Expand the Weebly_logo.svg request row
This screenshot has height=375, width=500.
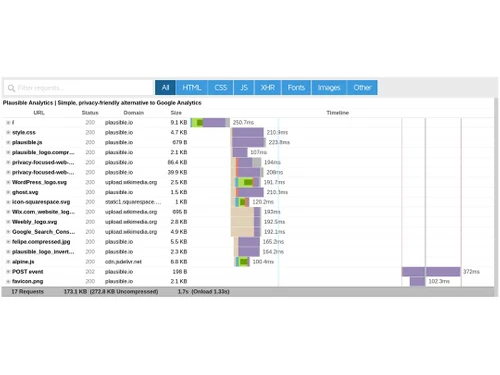[8, 222]
